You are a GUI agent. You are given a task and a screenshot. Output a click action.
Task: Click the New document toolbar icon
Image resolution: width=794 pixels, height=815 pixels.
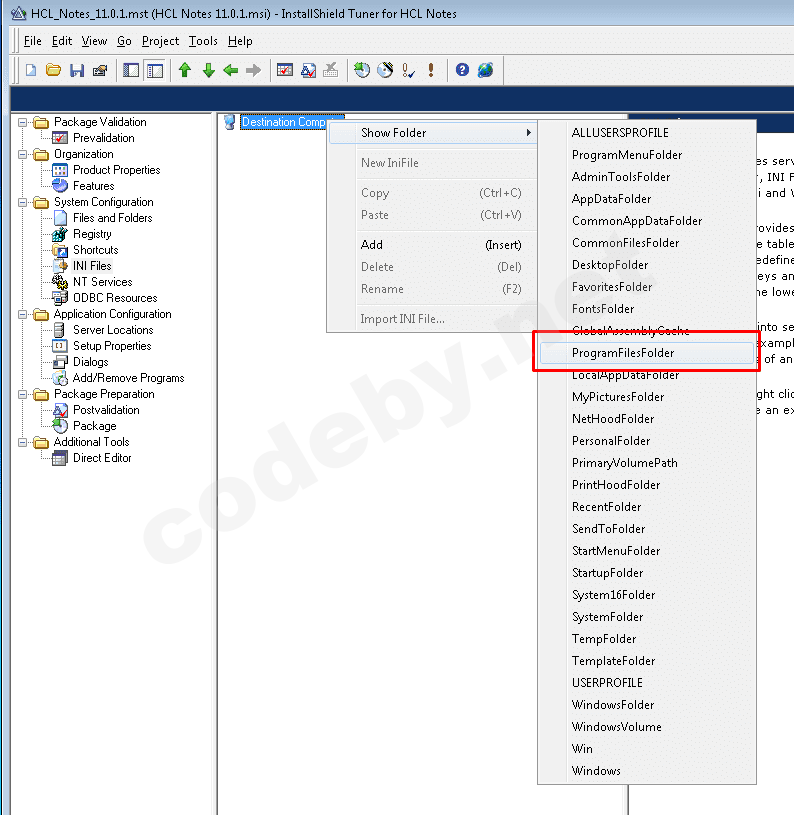[x=31, y=70]
